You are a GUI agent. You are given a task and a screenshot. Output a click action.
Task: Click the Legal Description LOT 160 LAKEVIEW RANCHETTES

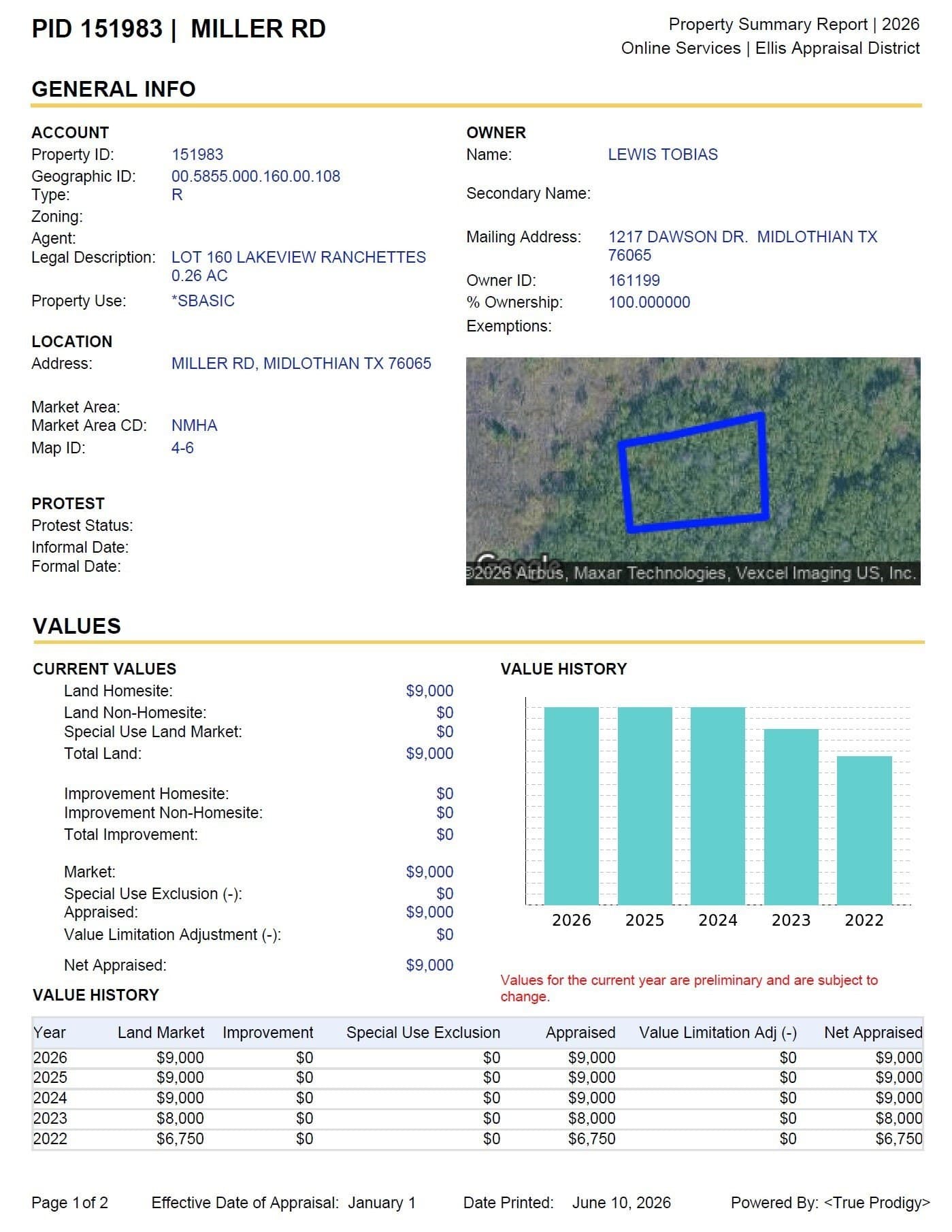click(x=299, y=257)
